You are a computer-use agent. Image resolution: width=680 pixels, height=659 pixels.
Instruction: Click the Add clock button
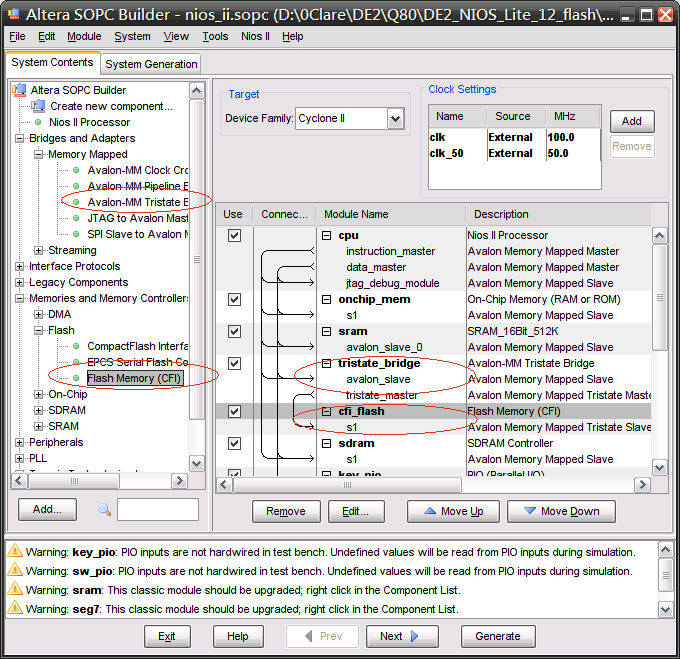pos(632,121)
